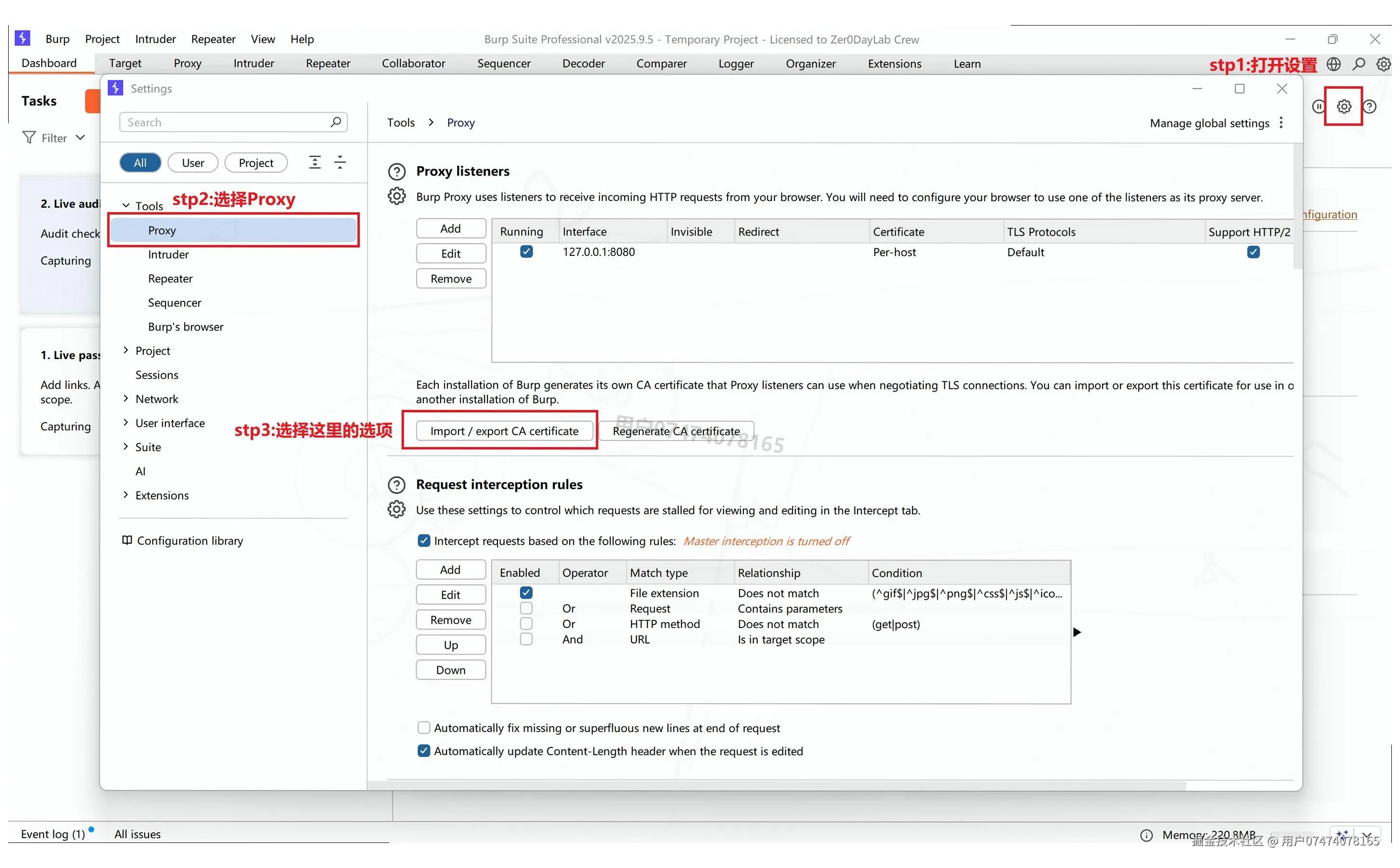Image resolution: width=1400 pixels, height=868 pixels.
Task: Expand the User interface settings node
Action: click(126, 423)
